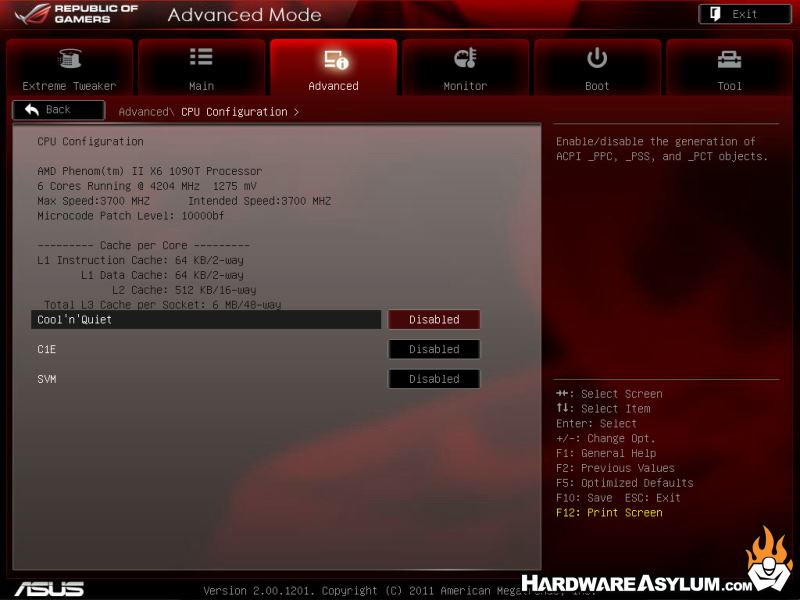Click the Advanced tab info icon
The image size is (800, 600).
(336, 60)
